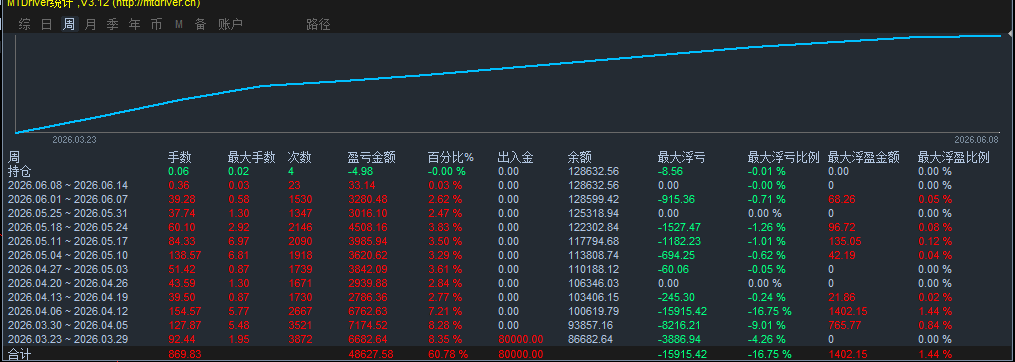Click balance value 100619.79
The width and height of the screenshot is (1015, 362).
tap(594, 311)
